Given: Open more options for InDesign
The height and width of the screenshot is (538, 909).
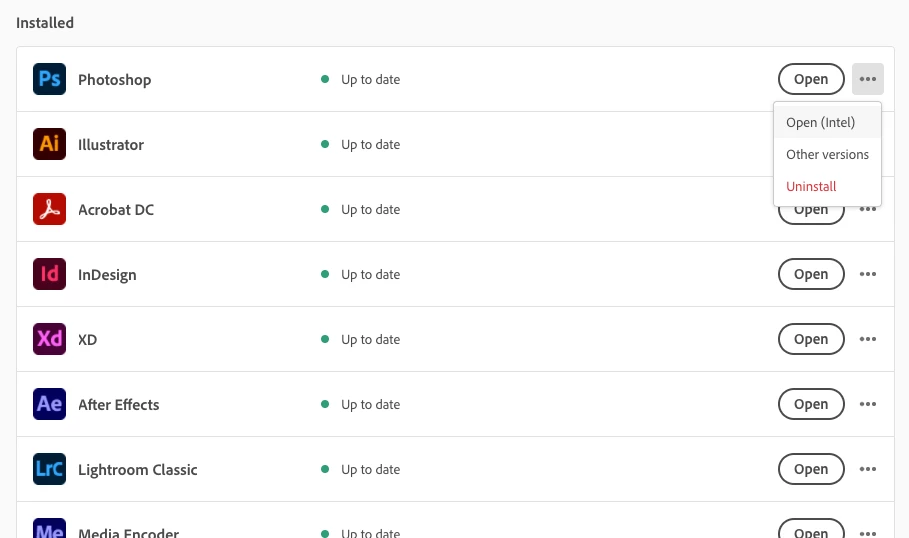Looking at the screenshot, I should [x=868, y=274].
